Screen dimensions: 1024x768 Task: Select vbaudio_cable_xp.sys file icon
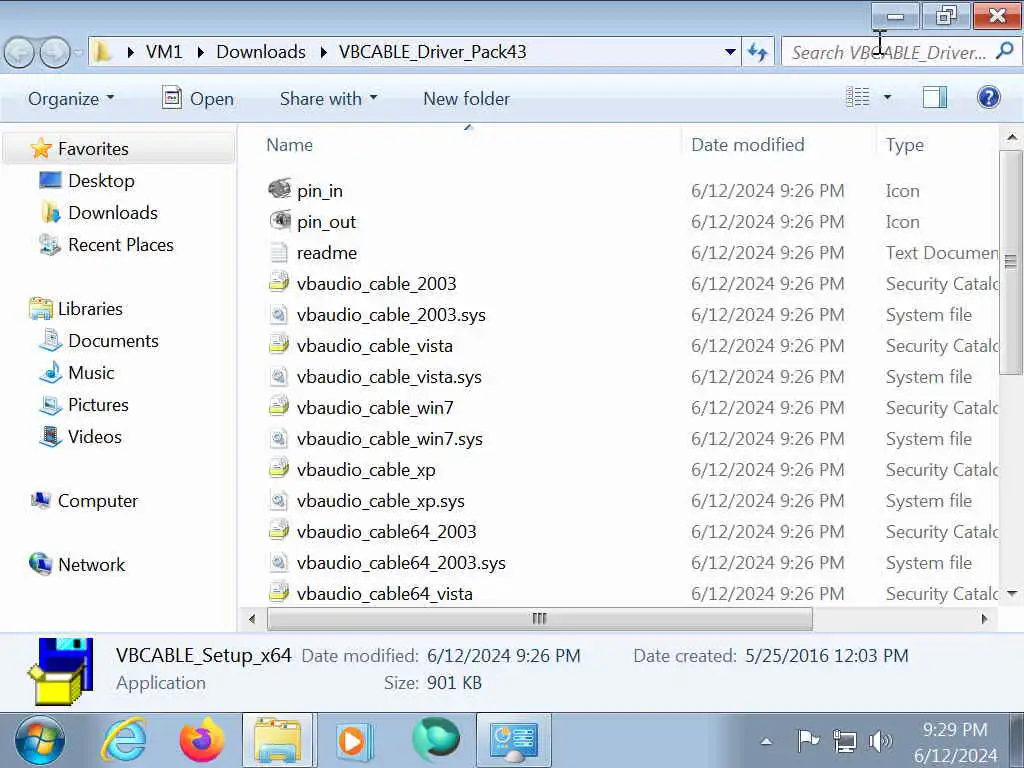pos(280,500)
